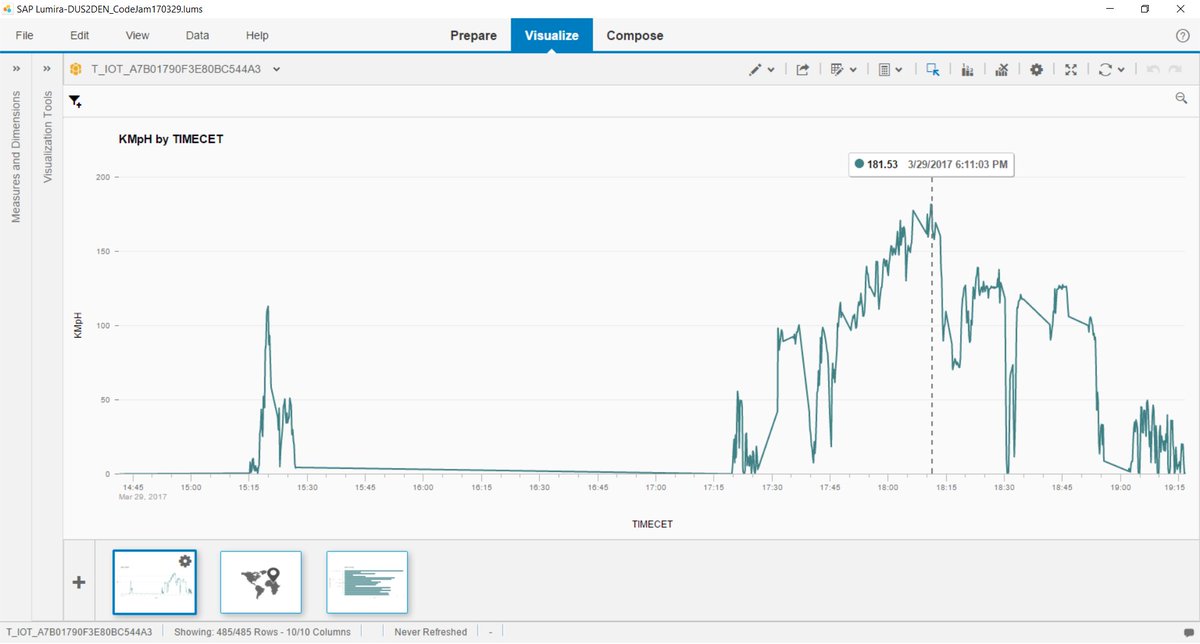
Task: Expand the Visualization Tools panel
Action: (47, 69)
